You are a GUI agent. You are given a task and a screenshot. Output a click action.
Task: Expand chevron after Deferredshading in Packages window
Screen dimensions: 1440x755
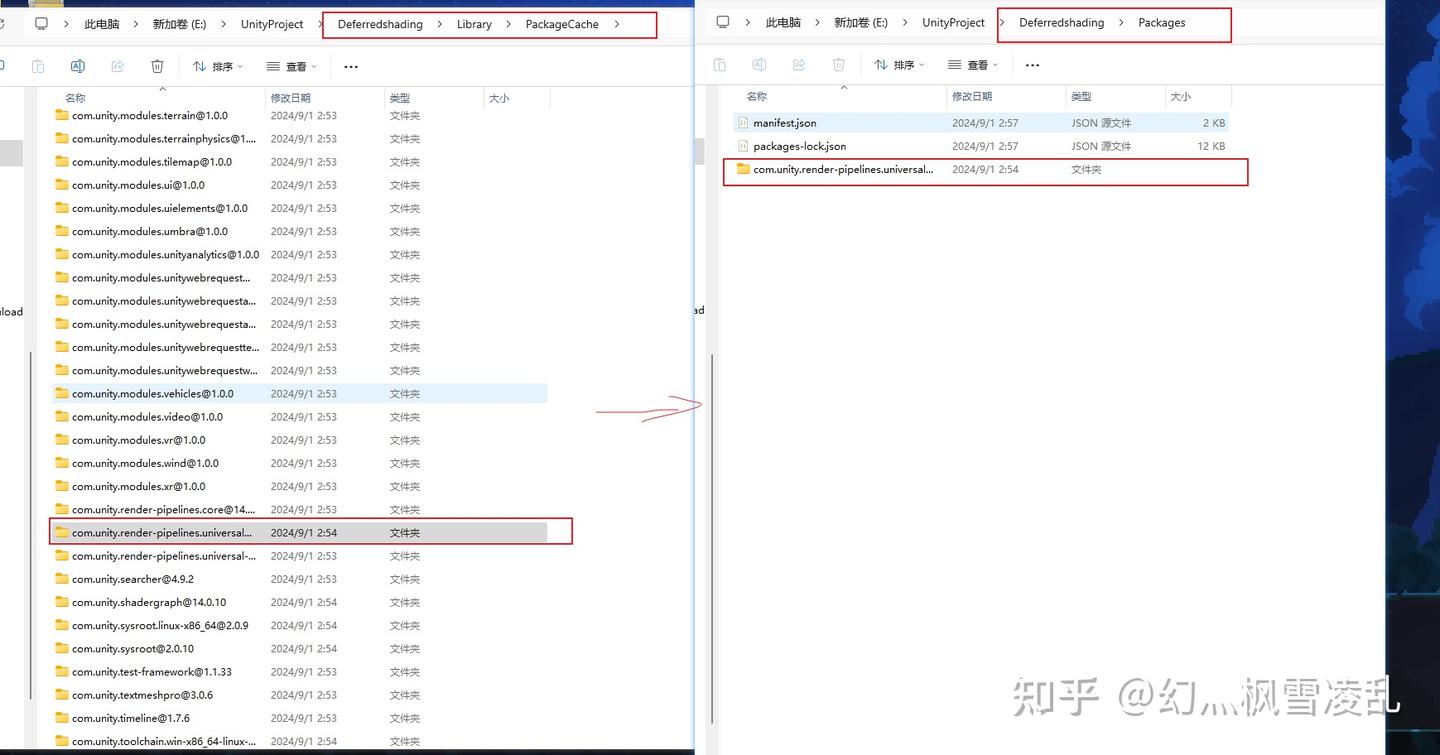1121,22
